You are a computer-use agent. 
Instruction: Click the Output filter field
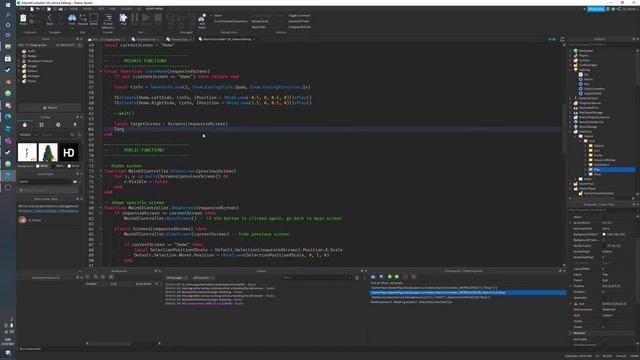click(x=317, y=278)
